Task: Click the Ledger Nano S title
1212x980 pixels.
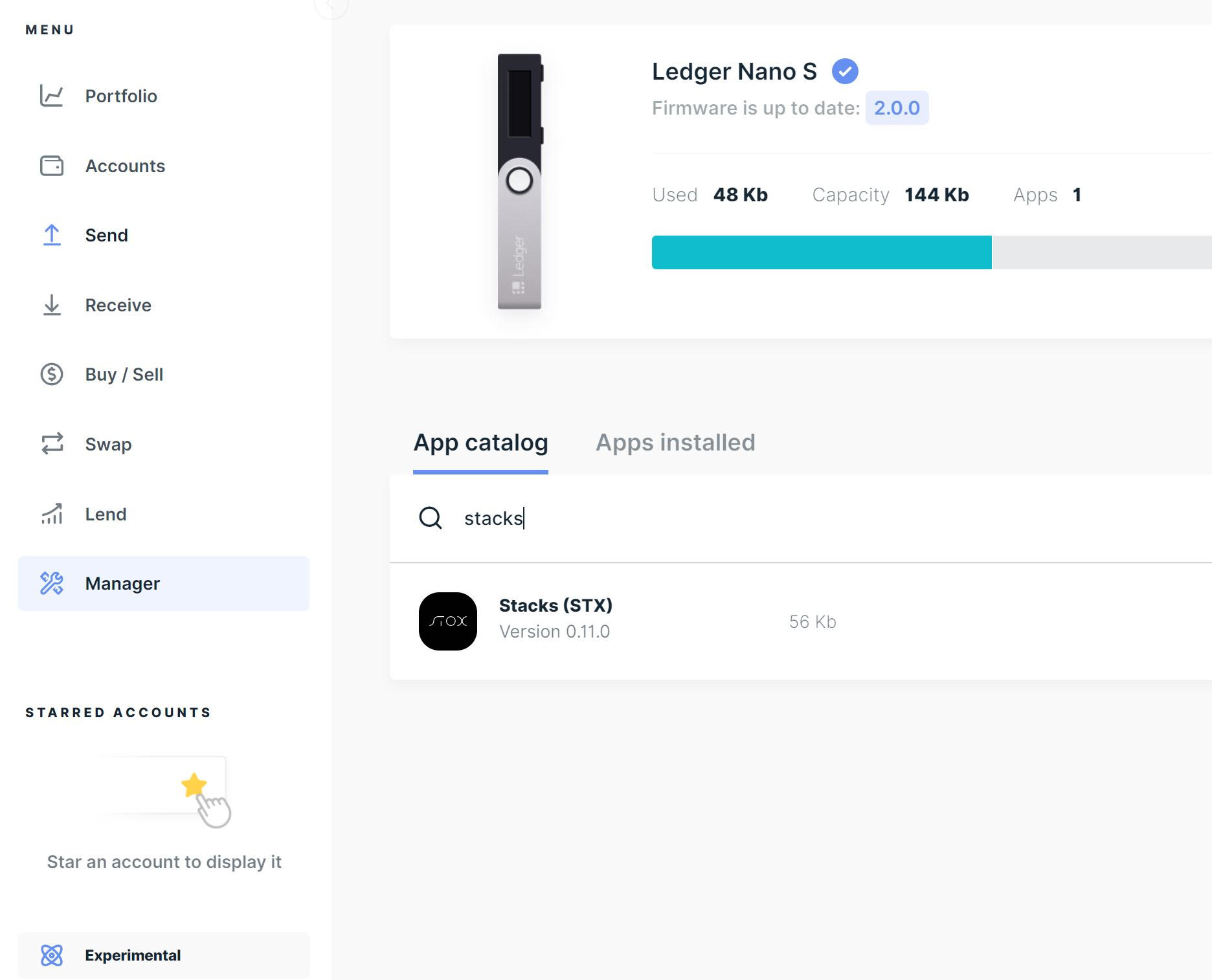Action: tap(734, 71)
